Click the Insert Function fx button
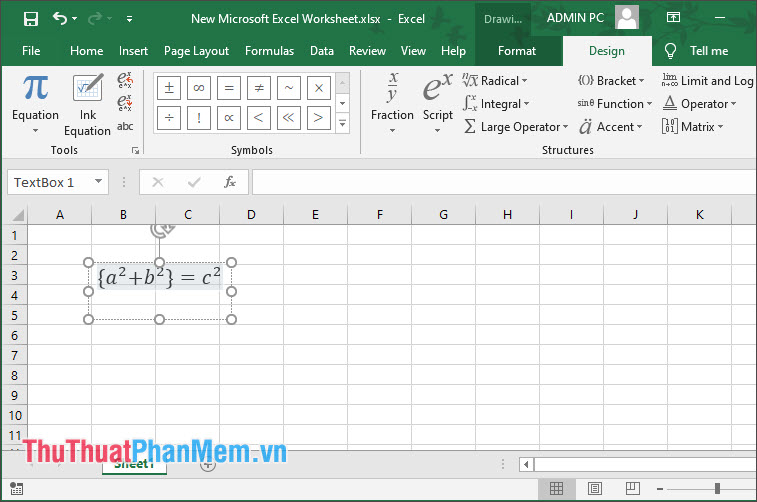Image resolution: width=757 pixels, height=502 pixels. pyautogui.click(x=230, y=182)
